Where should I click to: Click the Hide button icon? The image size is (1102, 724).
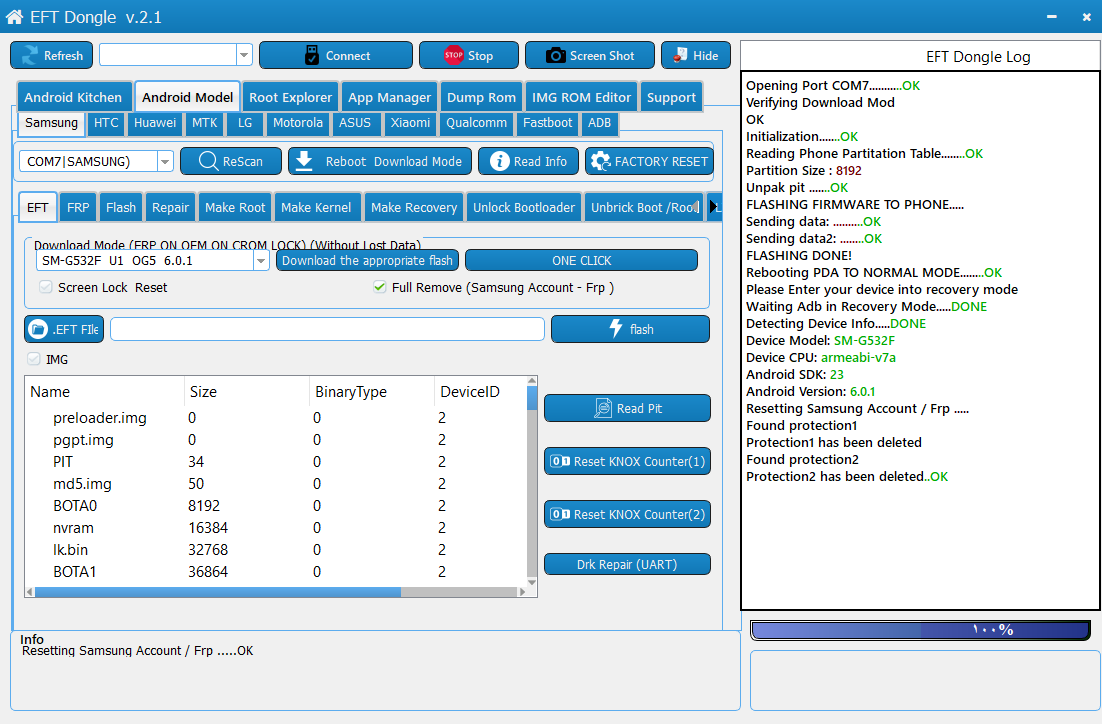(x=680, y=56)
